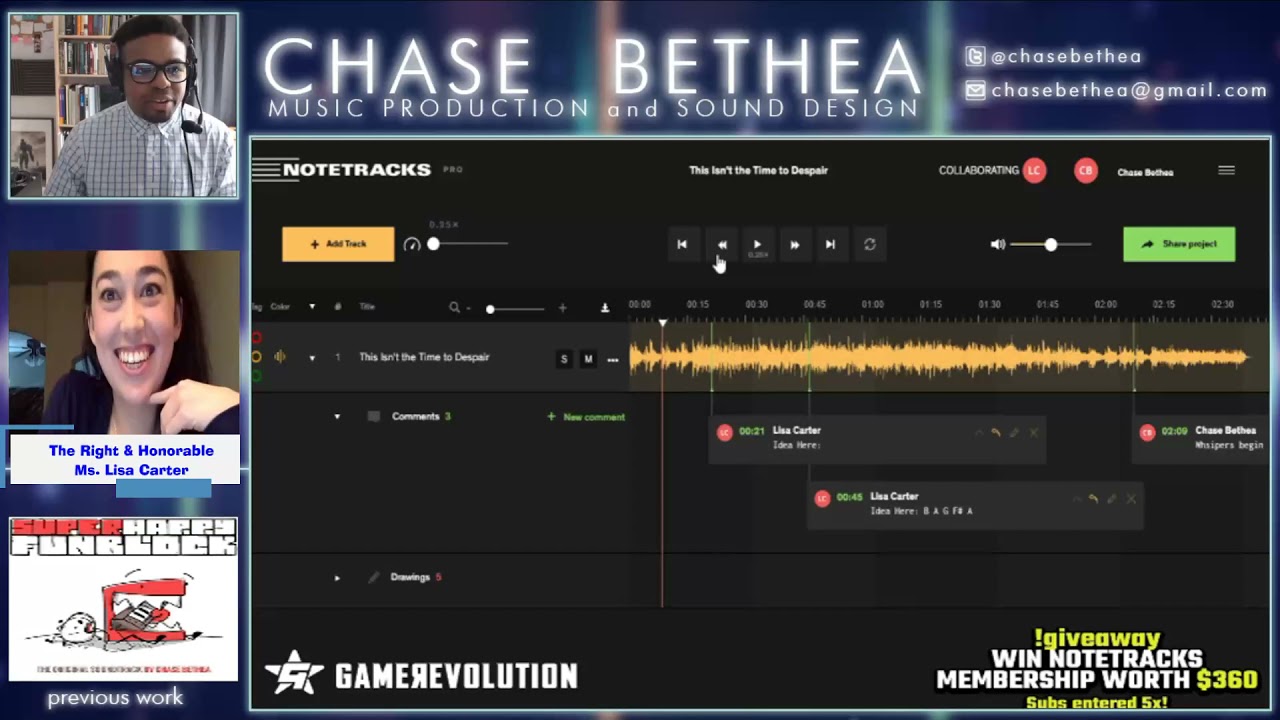
Task: Click the rewind button
Action: [x=722, y=244]
